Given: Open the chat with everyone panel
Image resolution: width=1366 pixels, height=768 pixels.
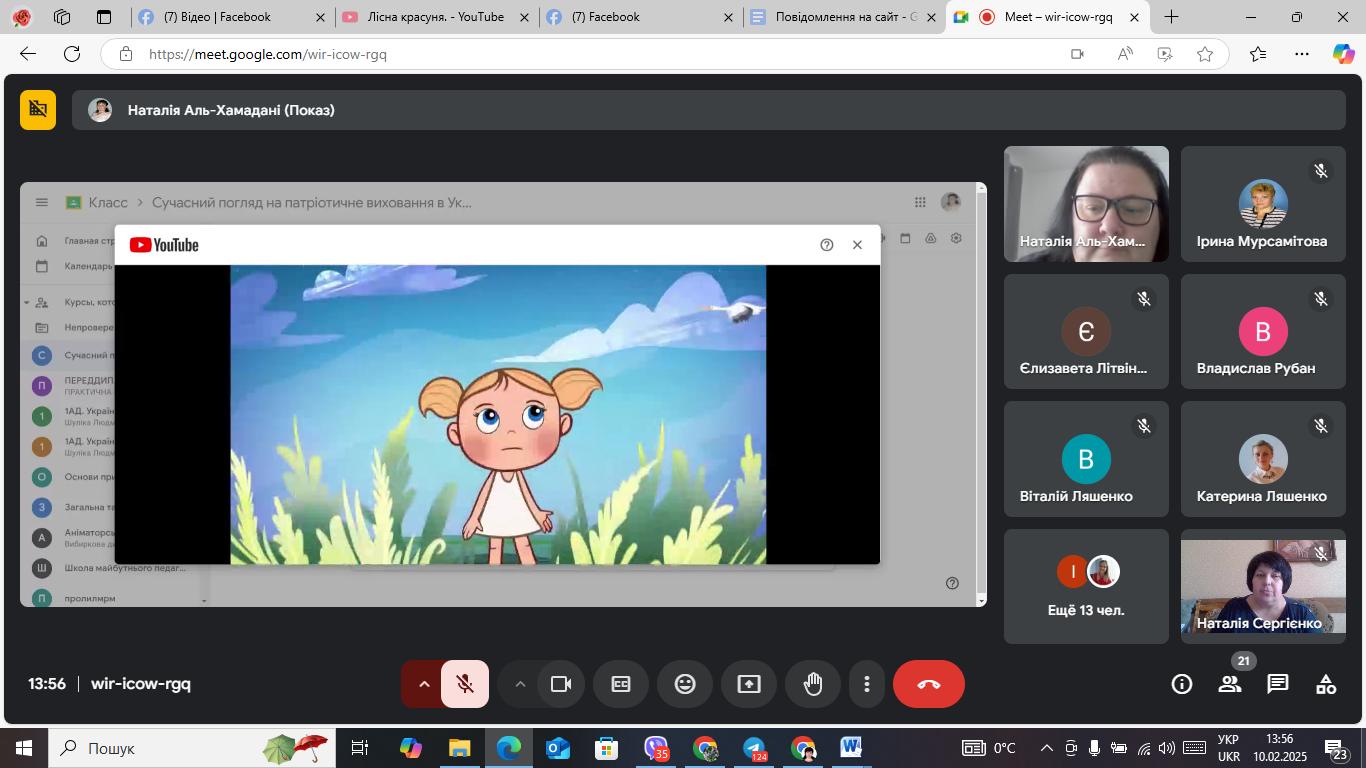Looking at the screenshot, I should (x=1278, y=684).
